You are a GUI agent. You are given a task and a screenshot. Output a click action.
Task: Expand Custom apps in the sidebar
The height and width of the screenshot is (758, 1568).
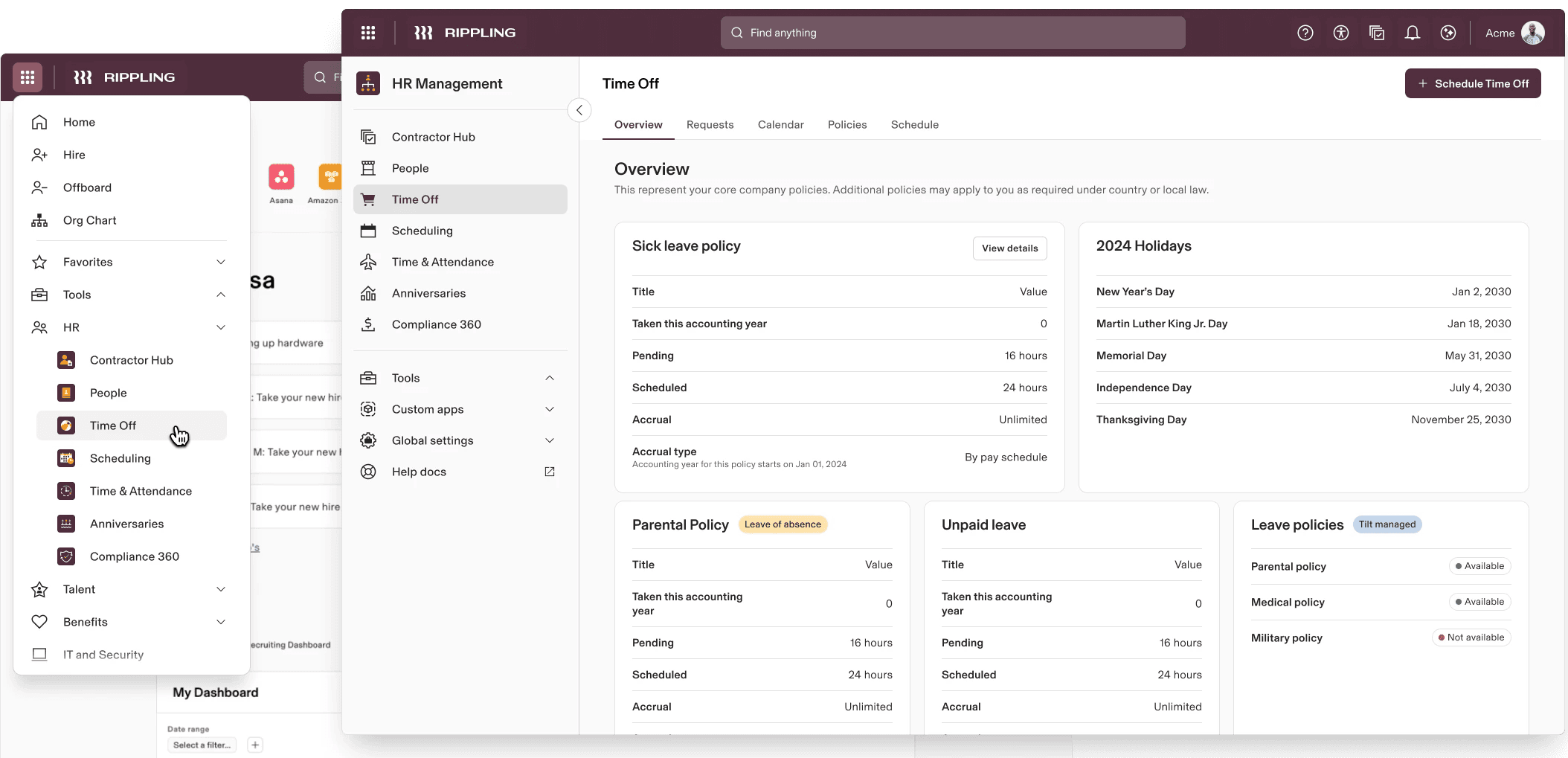[550, 409]
